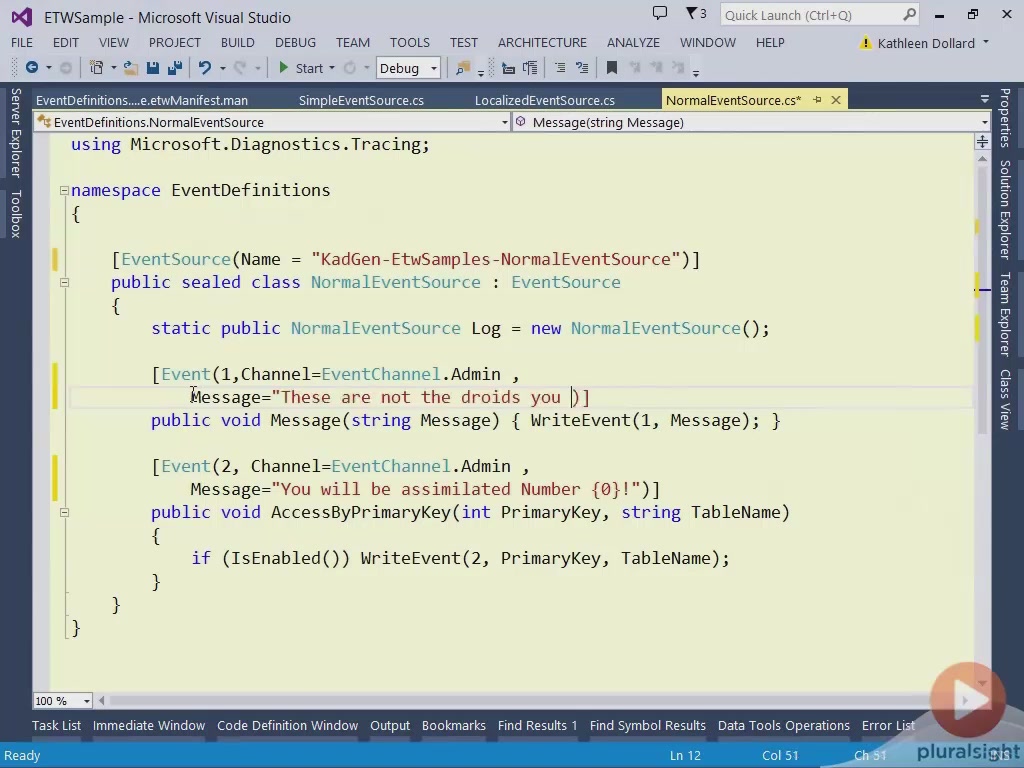Click the Open File folder icon
The width and height of the screenshot is (1024, 768).
(x=132, y=68)
